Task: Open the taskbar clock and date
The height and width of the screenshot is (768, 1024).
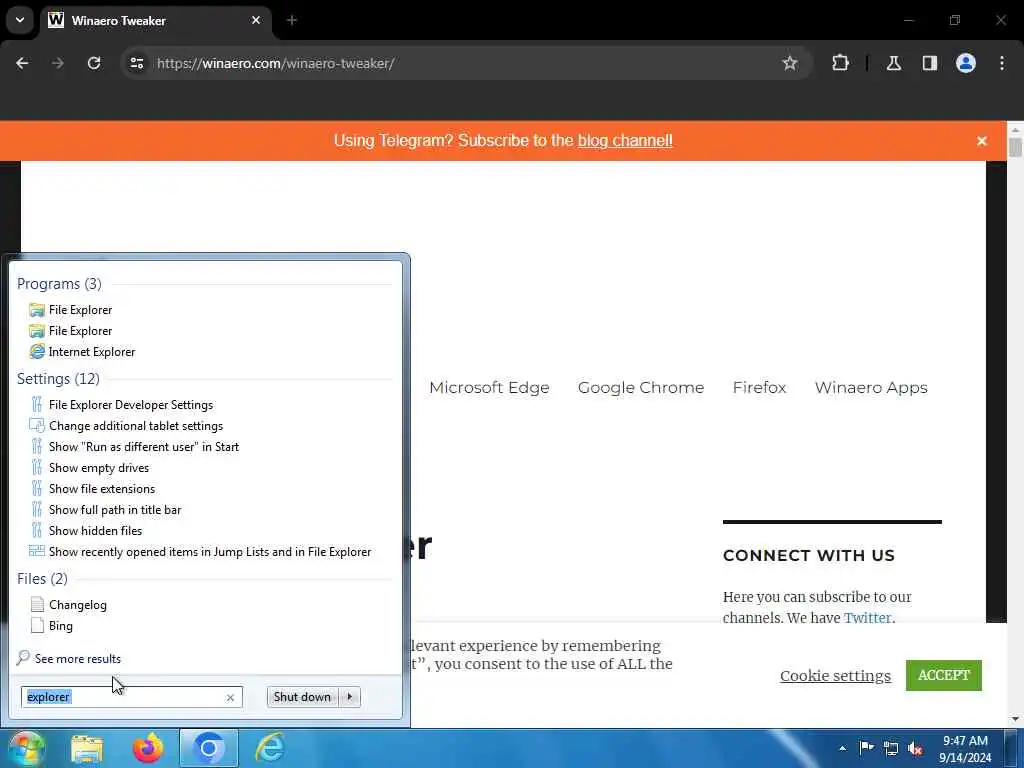Action: pos(965,749)
